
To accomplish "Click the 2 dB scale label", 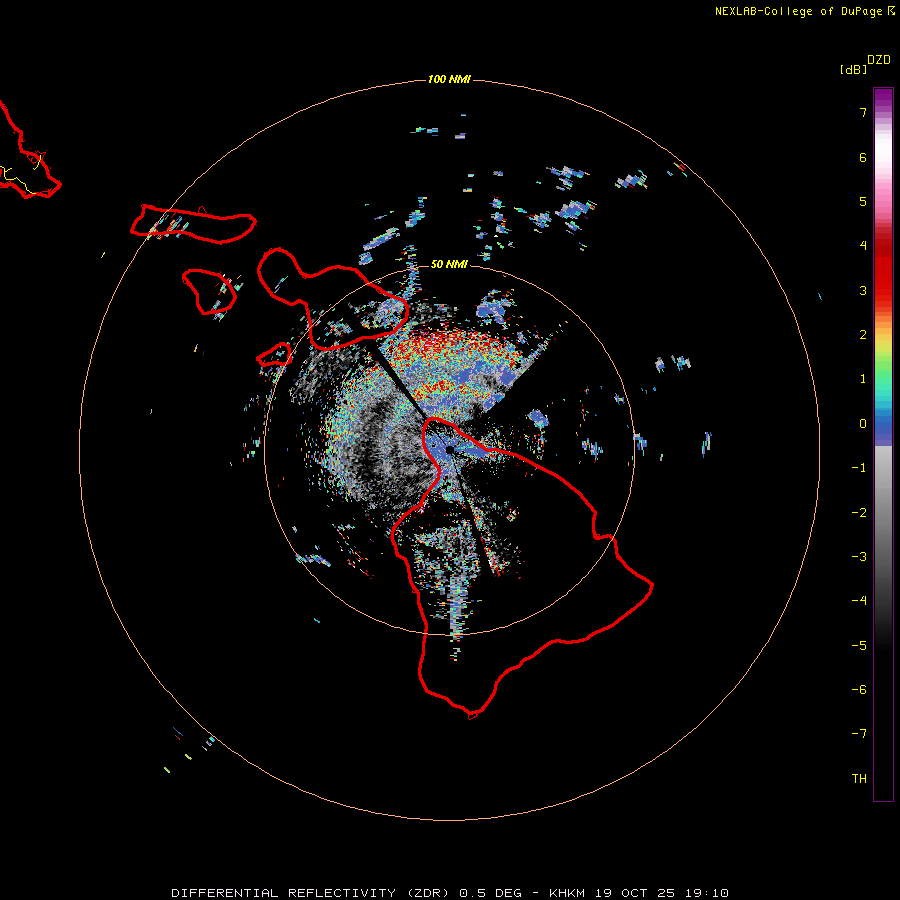I will click(x=863, y=335).
